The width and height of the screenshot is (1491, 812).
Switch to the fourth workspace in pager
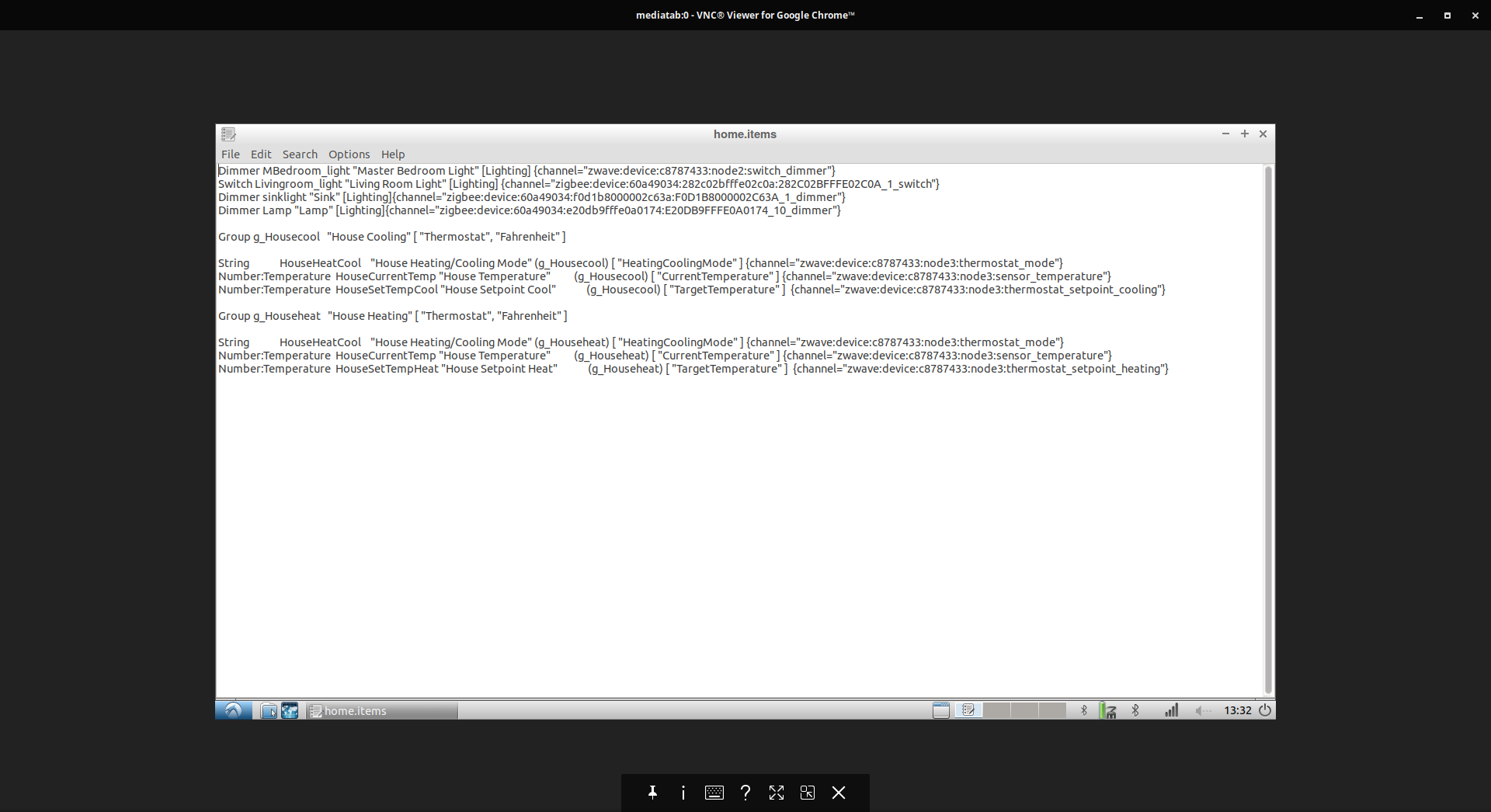click(x=1052, y=710)
